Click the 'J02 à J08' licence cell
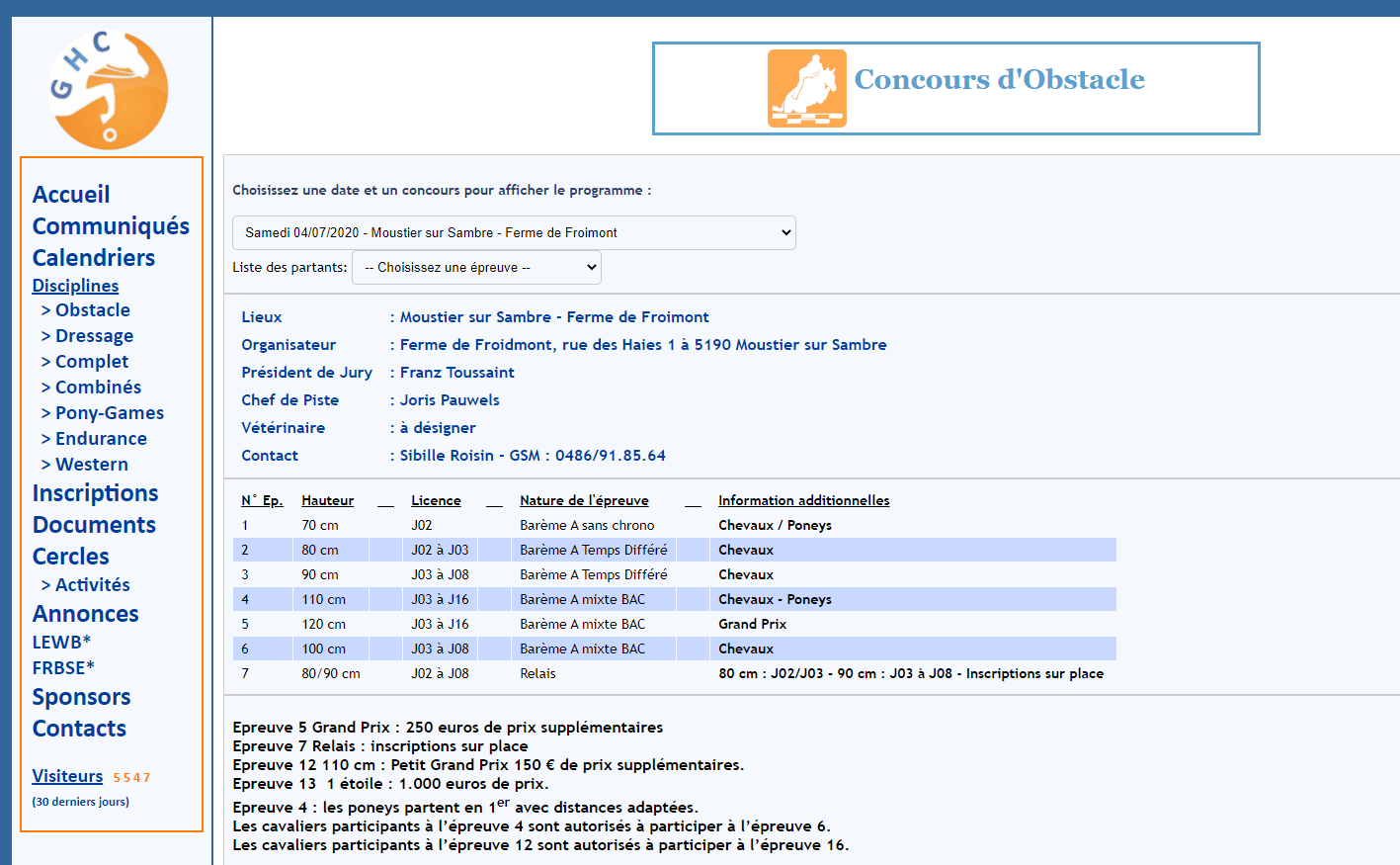Viewport: 1400px width, 865px height. [440, 673]
